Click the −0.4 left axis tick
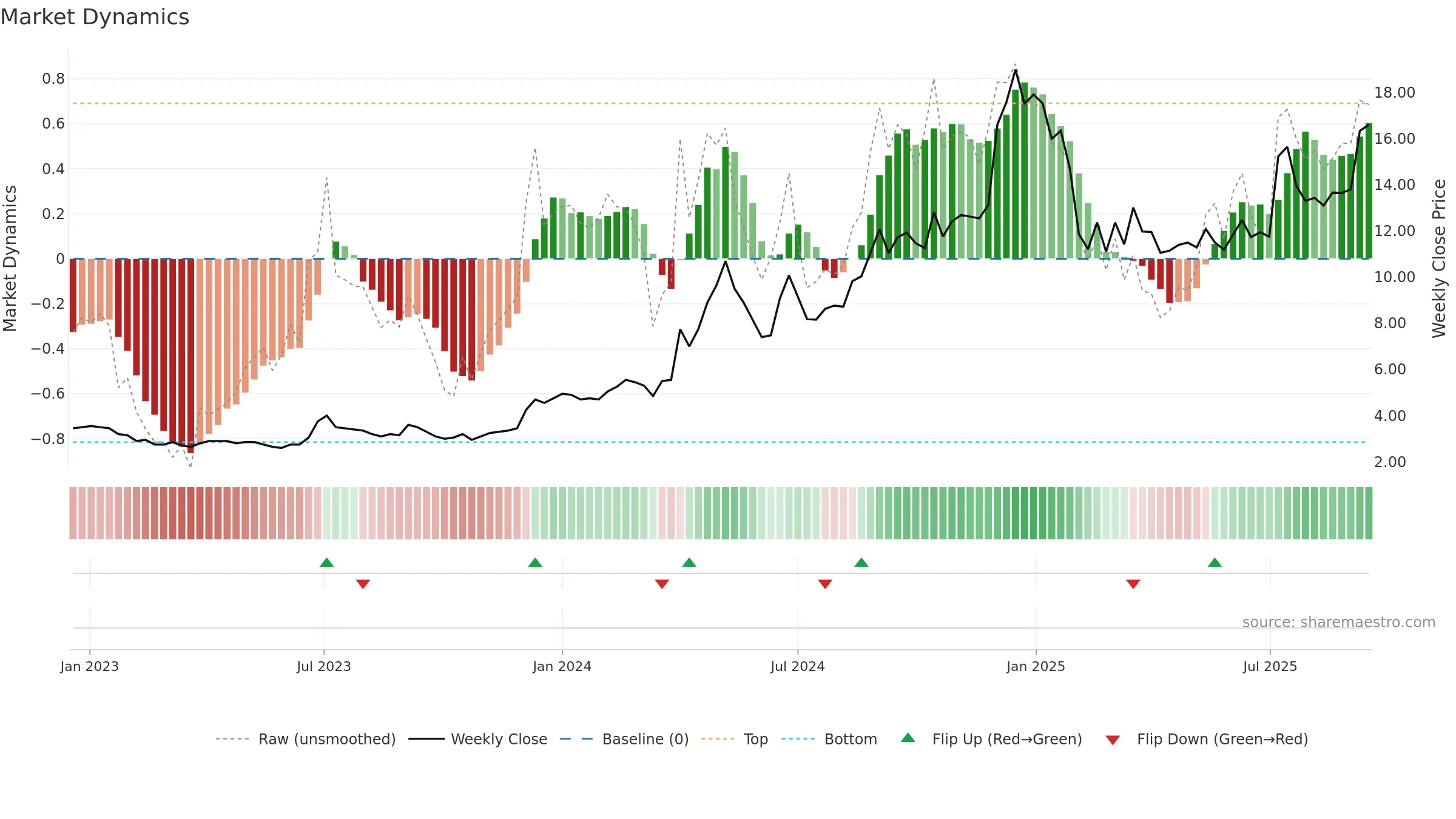This screenshot has height=819, width=1456. pyautogui.click(x=48, y=349)
